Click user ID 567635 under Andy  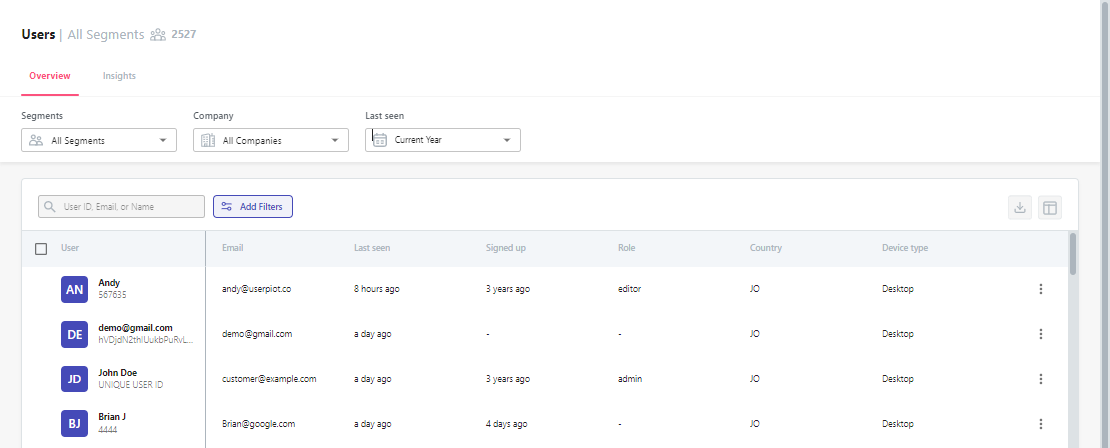point(113,295)
